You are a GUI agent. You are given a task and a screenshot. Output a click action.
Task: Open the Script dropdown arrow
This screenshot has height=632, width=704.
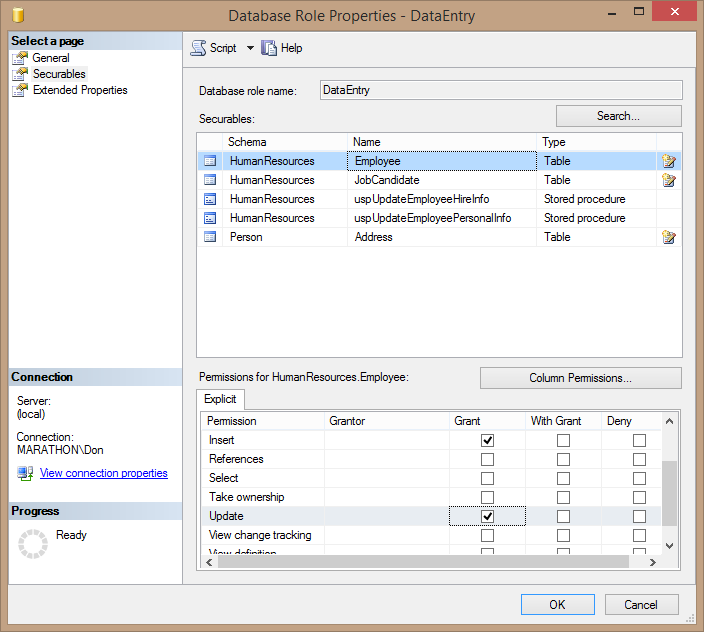(250, 48)
